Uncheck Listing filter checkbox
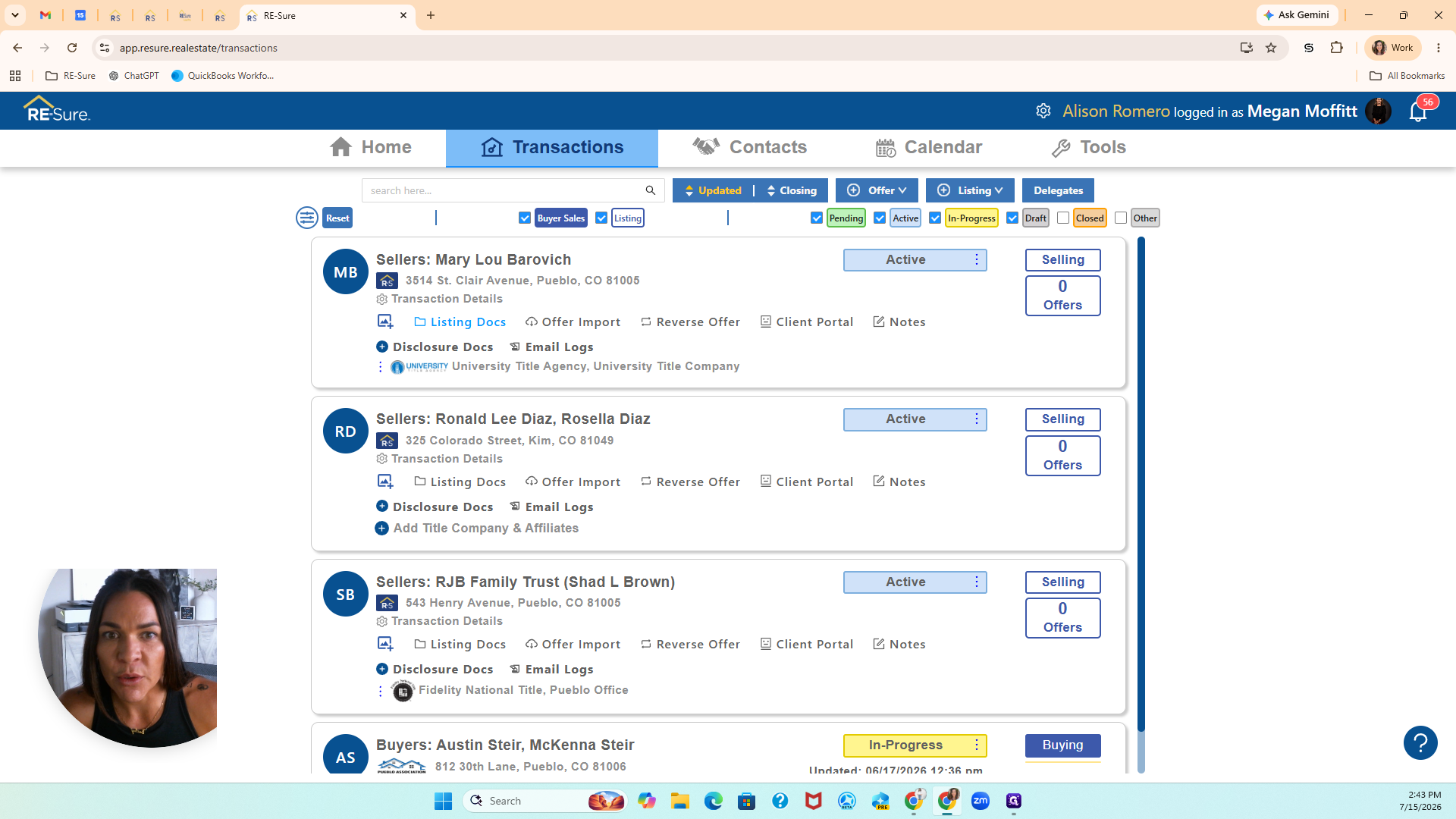The height and width of the screenshot is (819, 1456). click(x=601, y=218)
